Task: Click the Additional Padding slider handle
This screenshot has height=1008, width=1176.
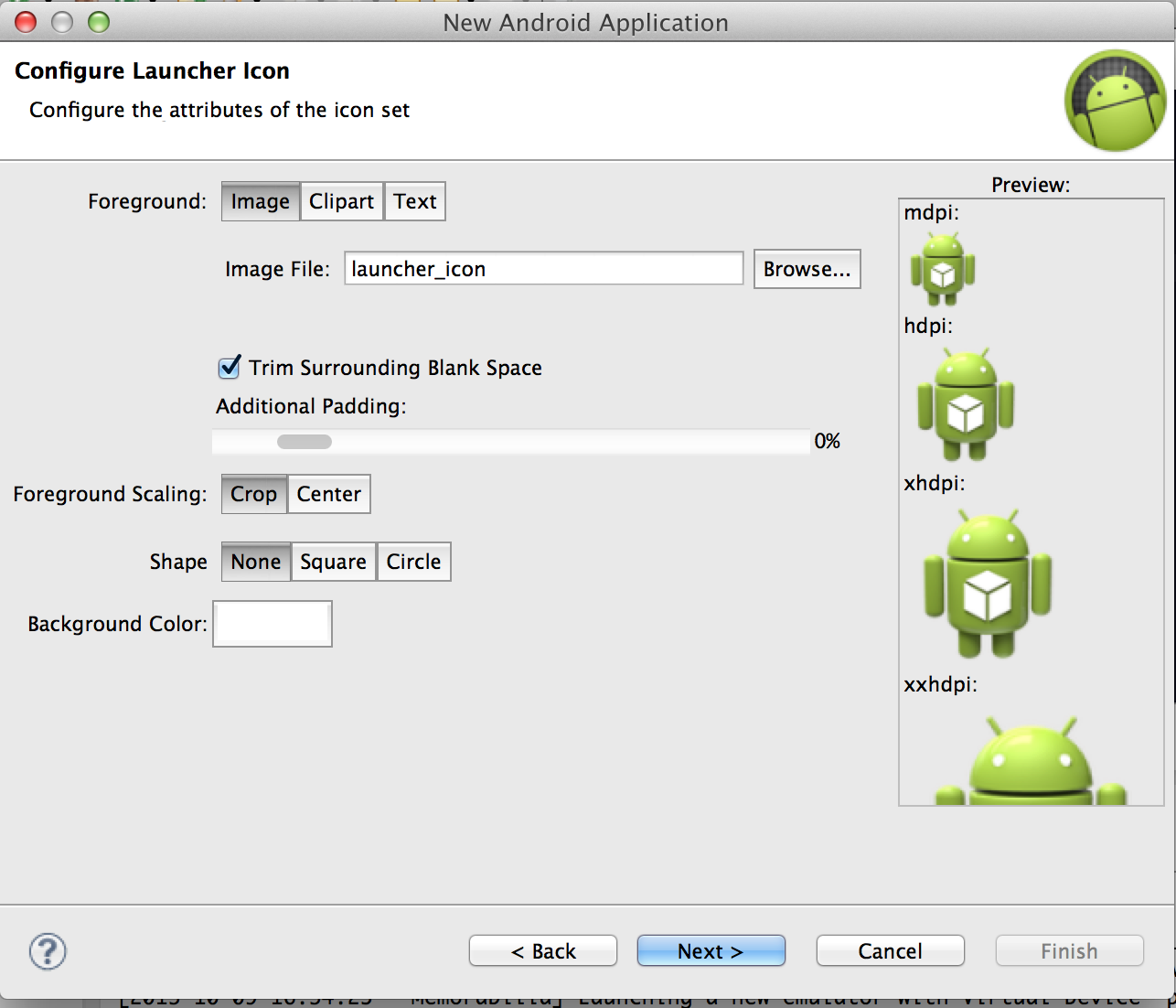Action: [305, 442]
